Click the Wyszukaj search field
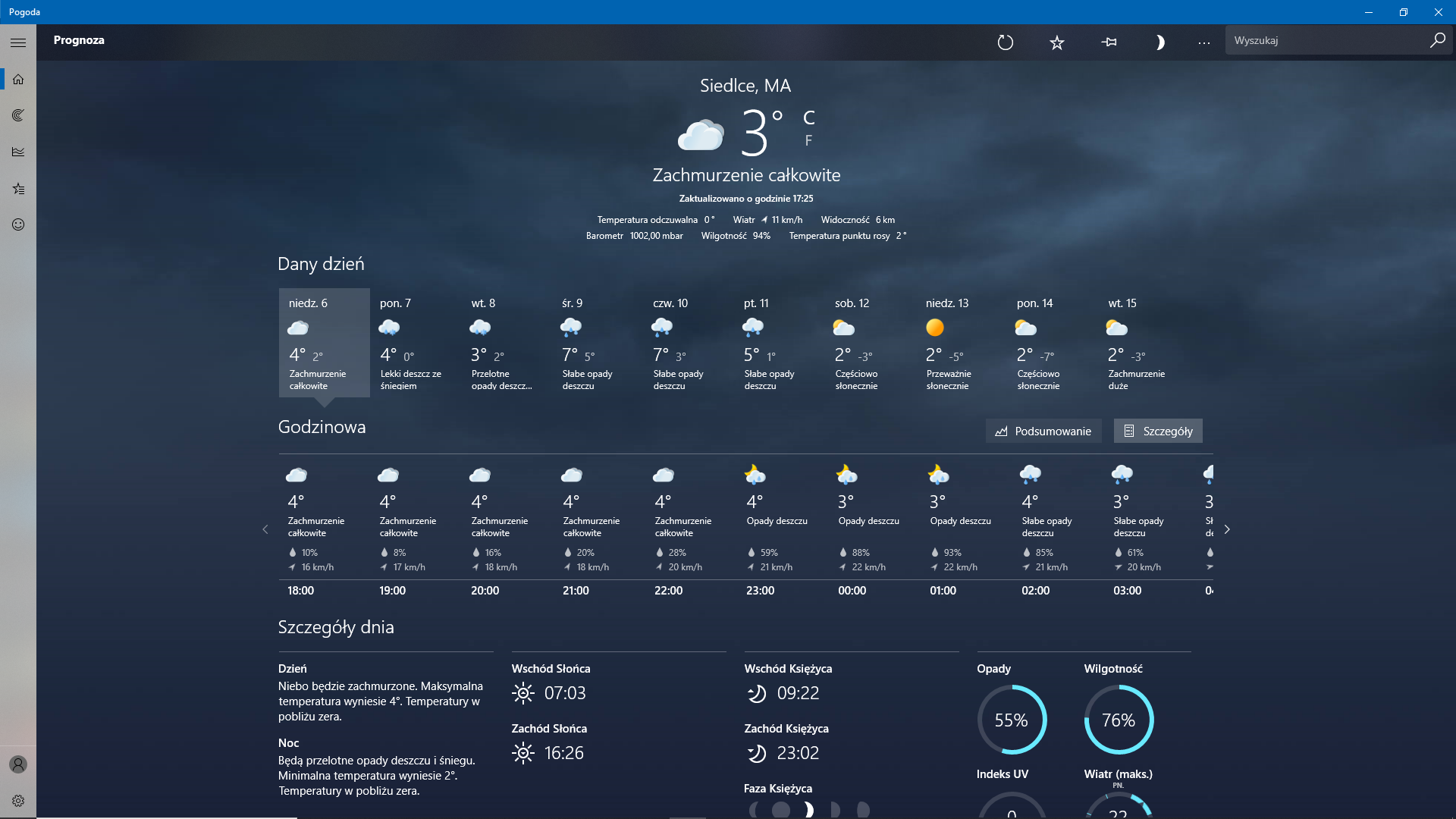 coord(1327,40)
